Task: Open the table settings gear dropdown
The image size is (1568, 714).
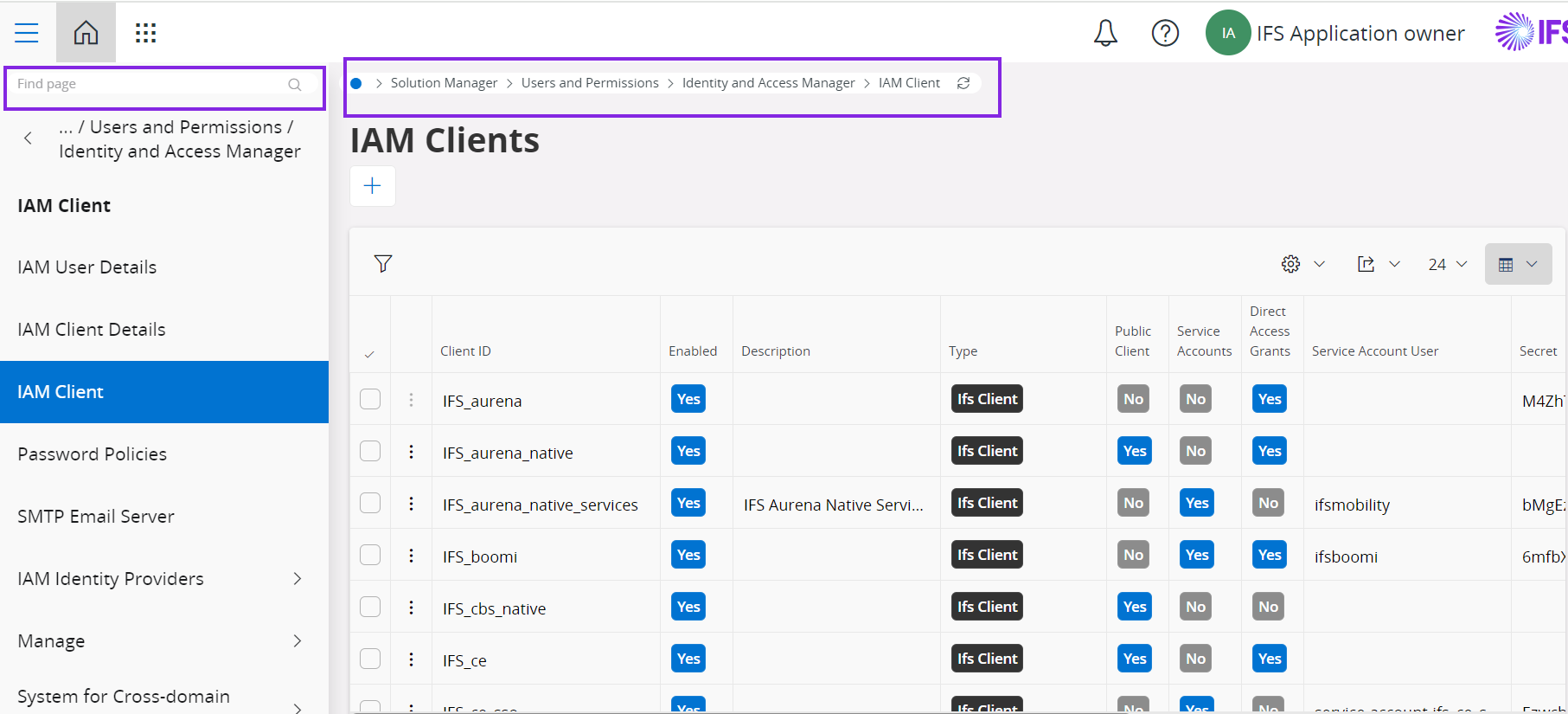Action: click(1302, 264)
